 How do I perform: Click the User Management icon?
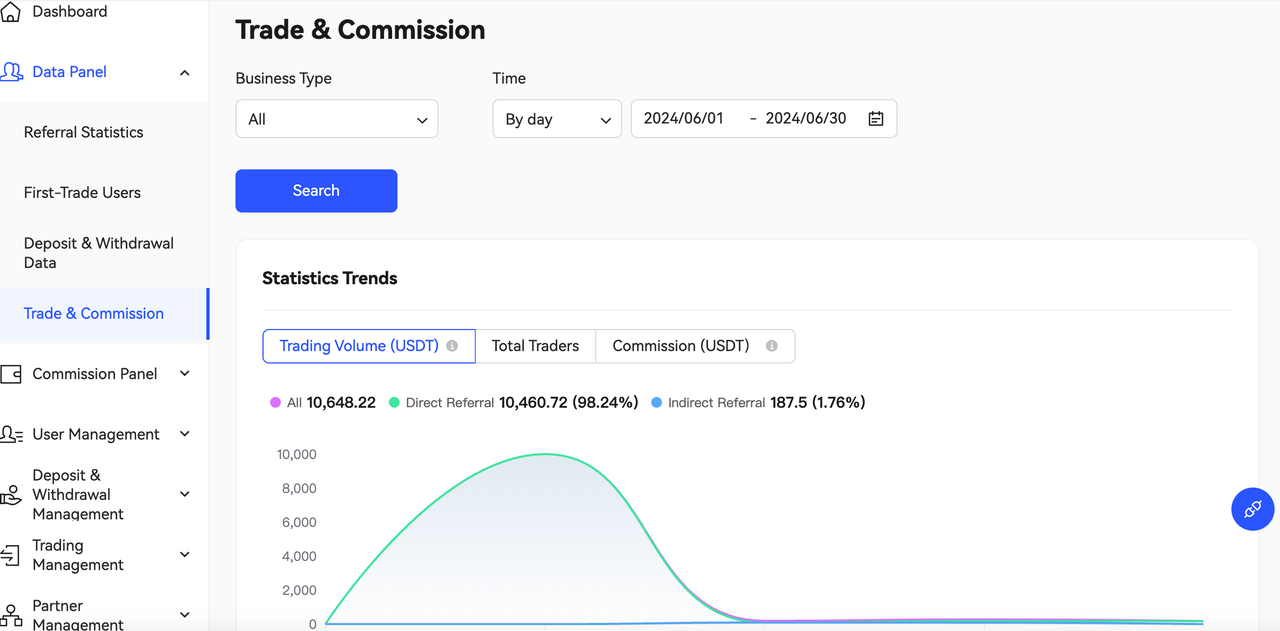[x=11, y=434]
